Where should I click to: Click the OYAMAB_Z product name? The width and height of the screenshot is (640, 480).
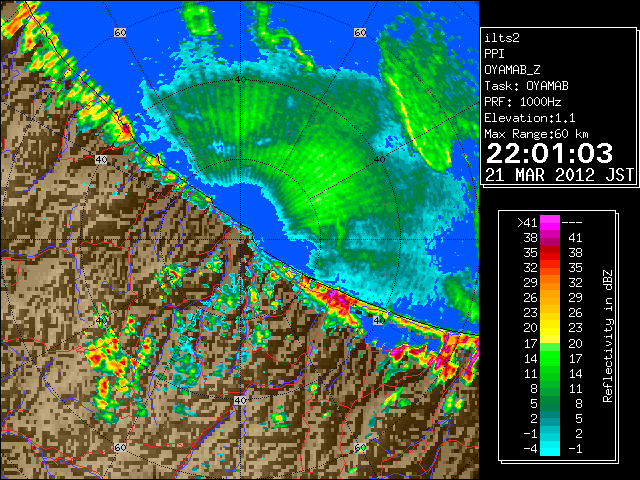point(512,70)
